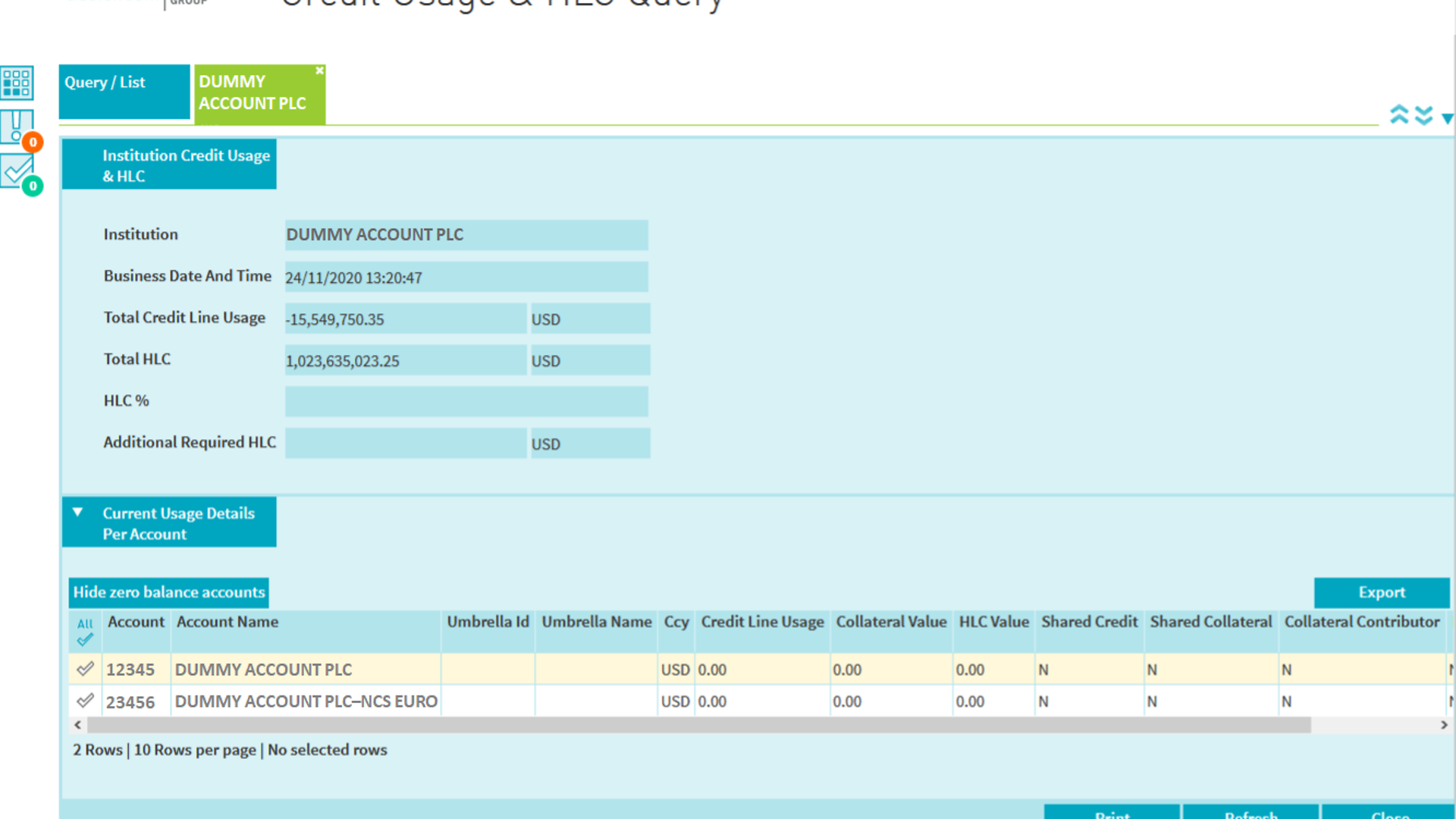Click Institution Credit Usage & HLC header
The image size is (1456, 819).
[x=169, y=165]
